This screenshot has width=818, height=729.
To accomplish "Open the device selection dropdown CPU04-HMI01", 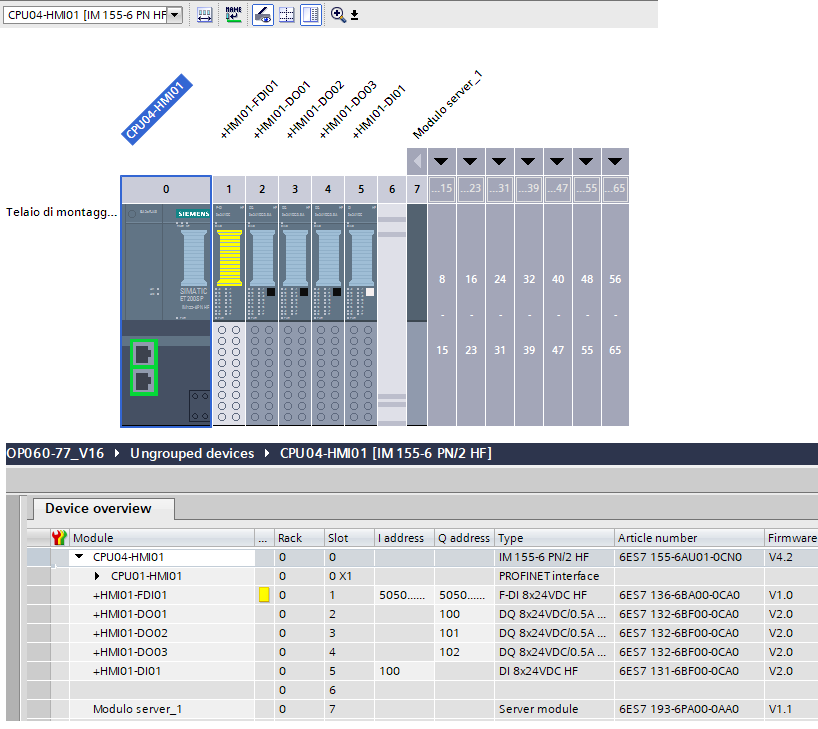I will pyautogui.click(x=175, y=15).
